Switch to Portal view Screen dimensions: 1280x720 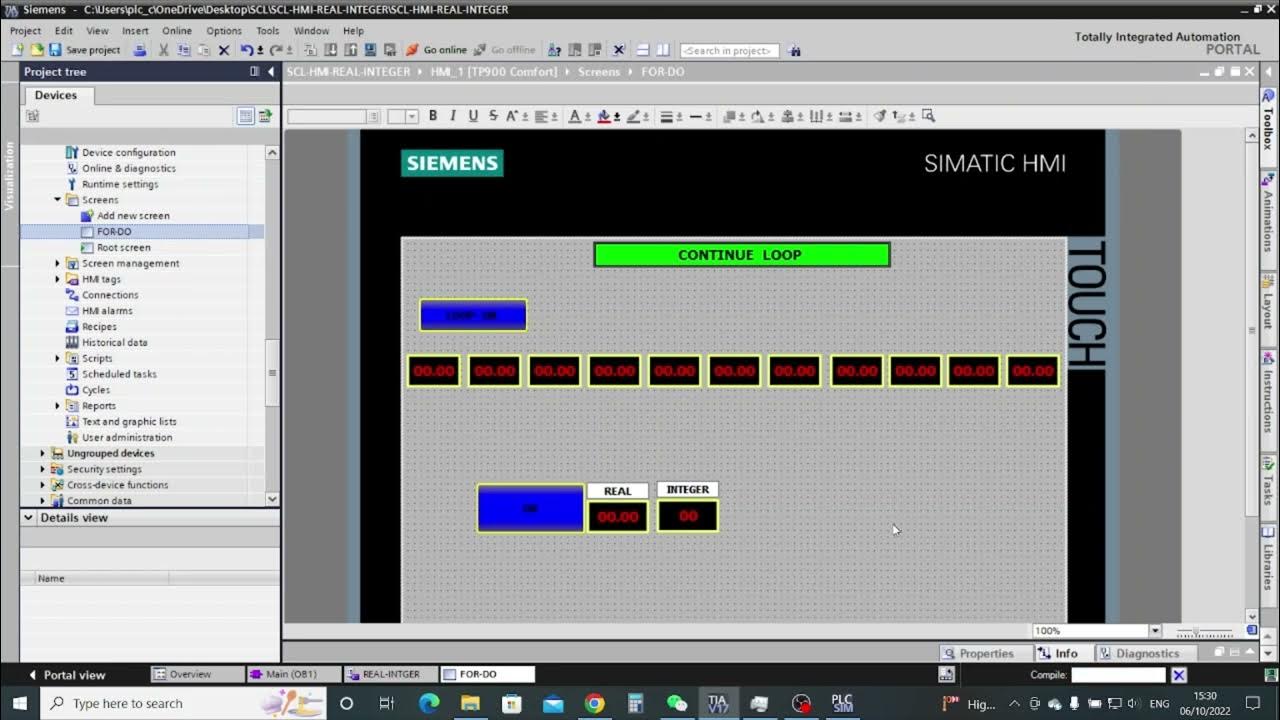66,675
